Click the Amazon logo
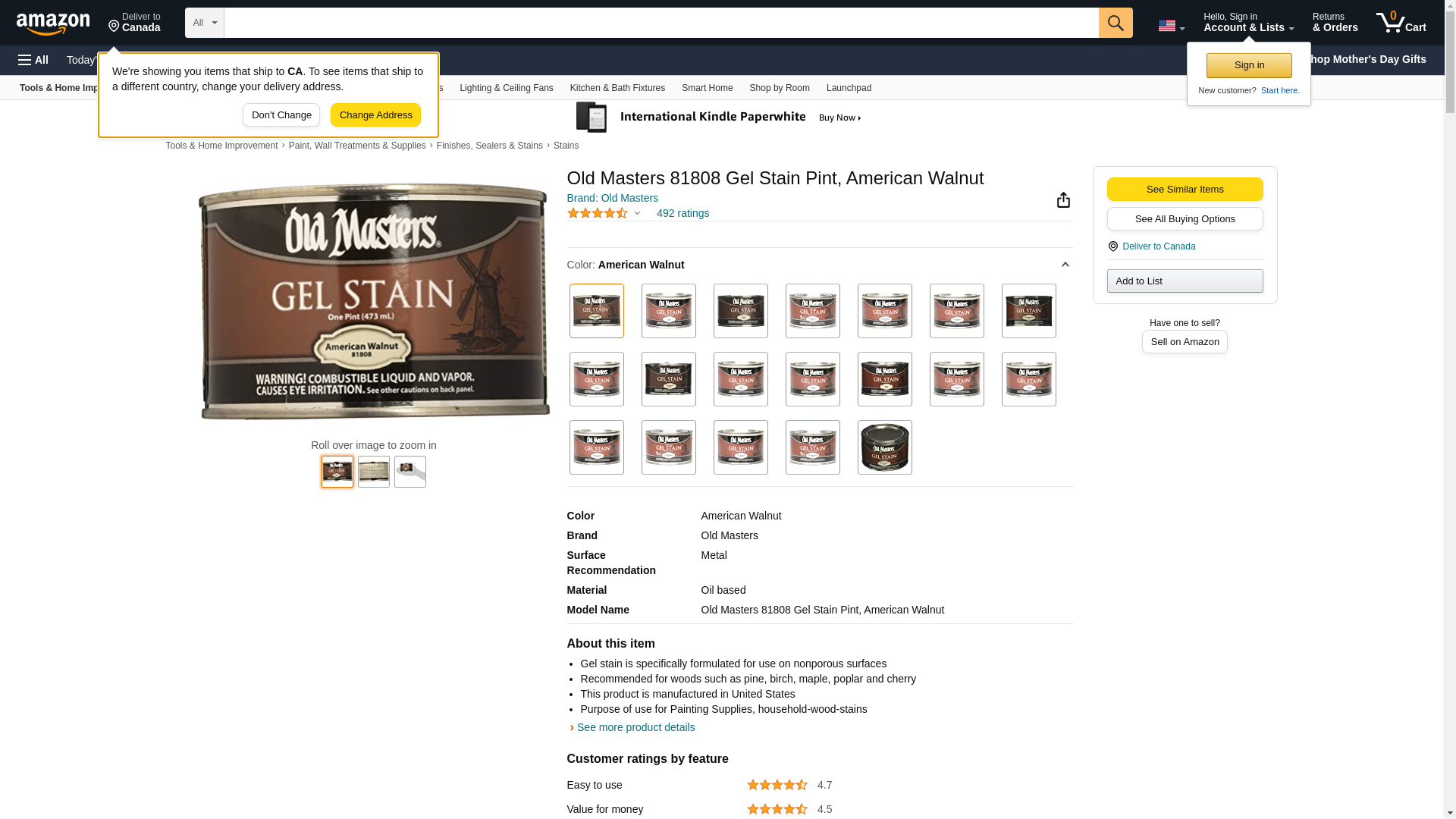 point(53,24)
